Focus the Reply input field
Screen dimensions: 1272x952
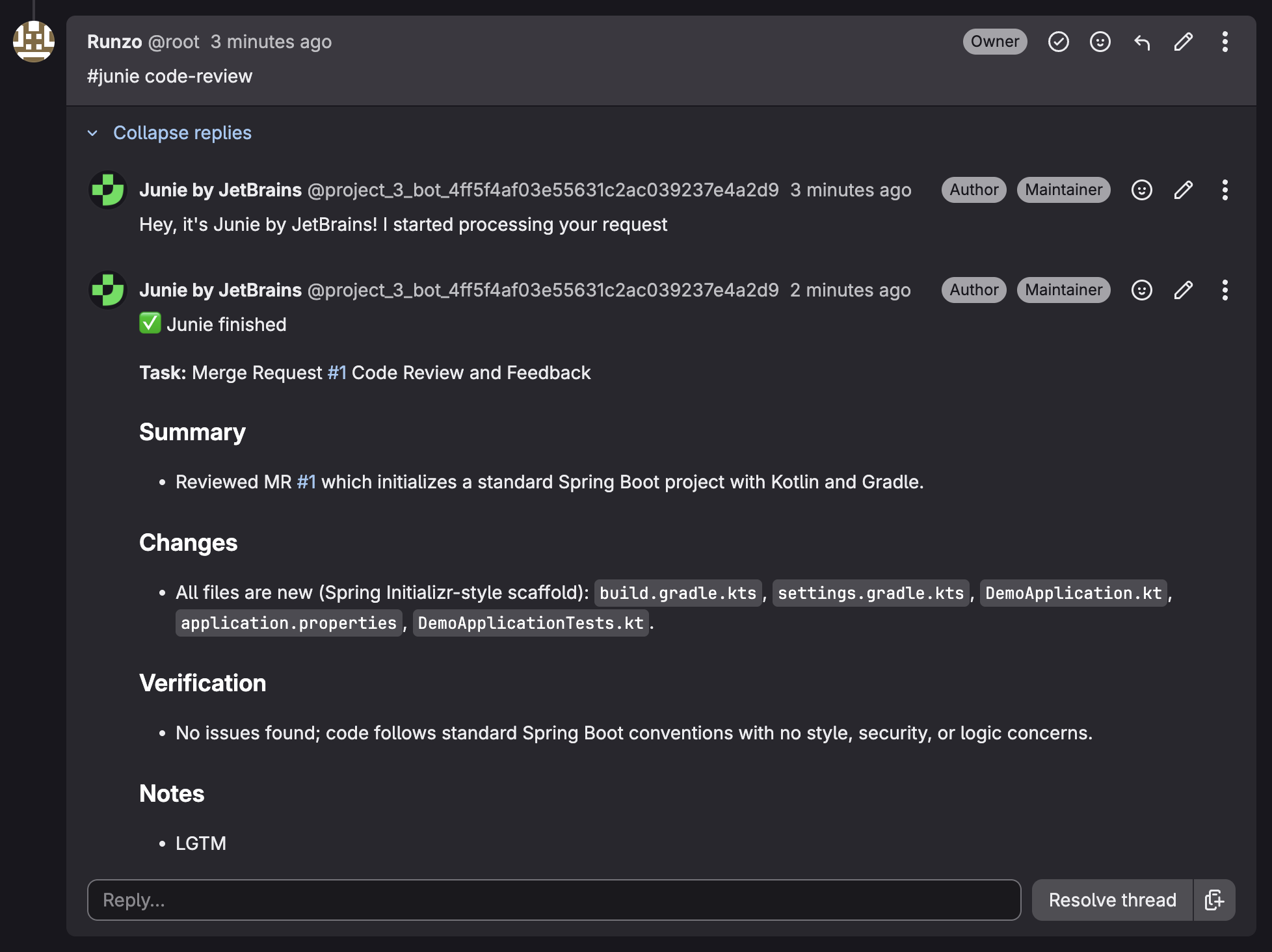coord(554,900)
